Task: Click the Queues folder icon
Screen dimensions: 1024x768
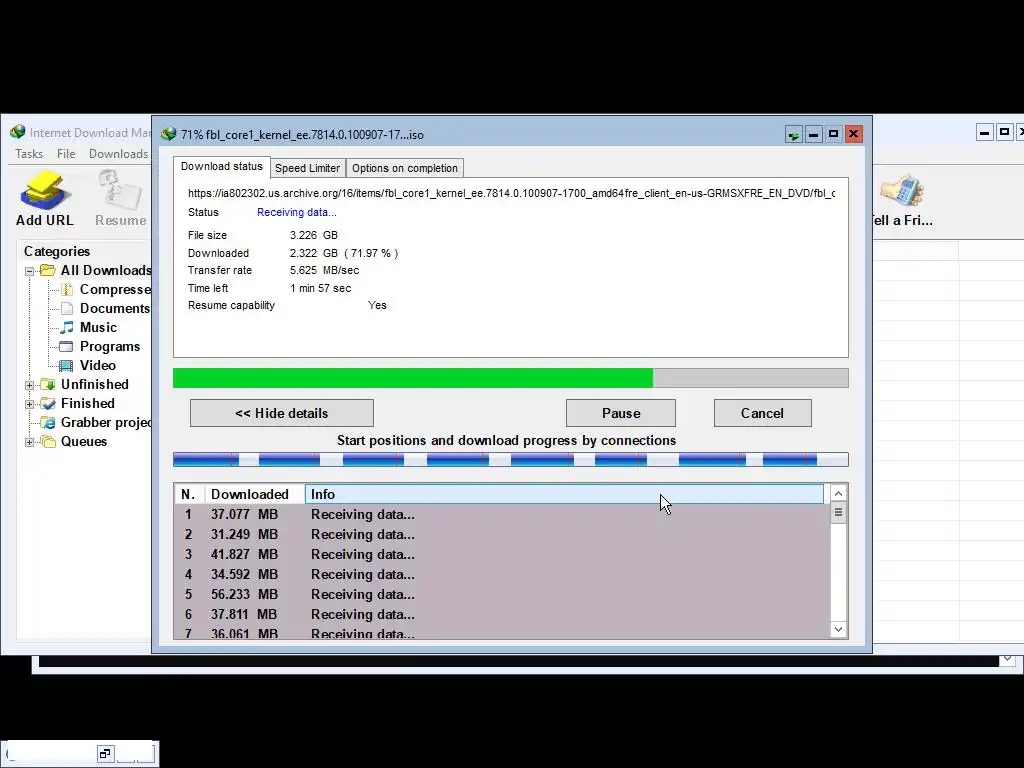Action: point(48,441)
